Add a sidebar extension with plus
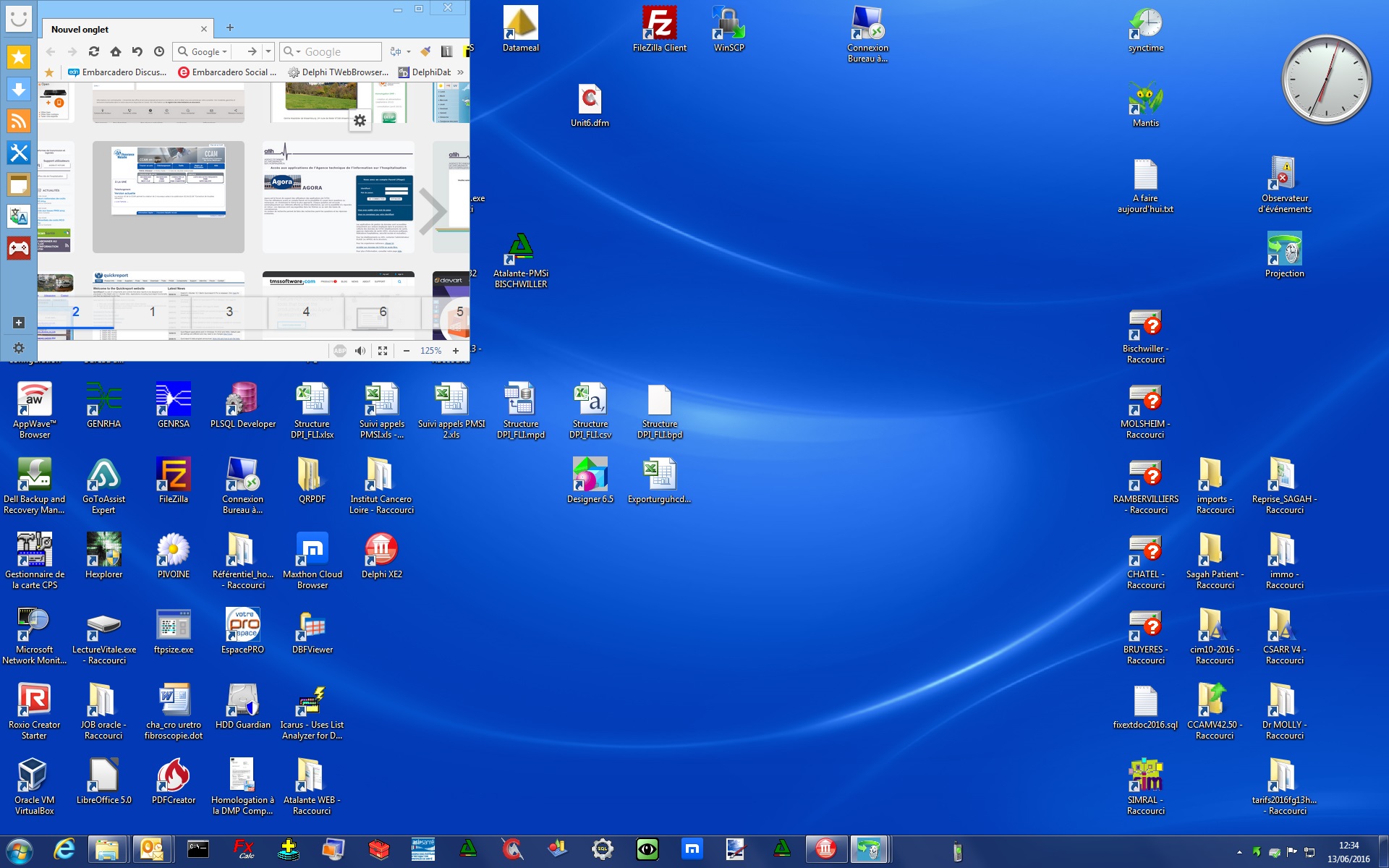1389x868 pixels. point(19,323)
